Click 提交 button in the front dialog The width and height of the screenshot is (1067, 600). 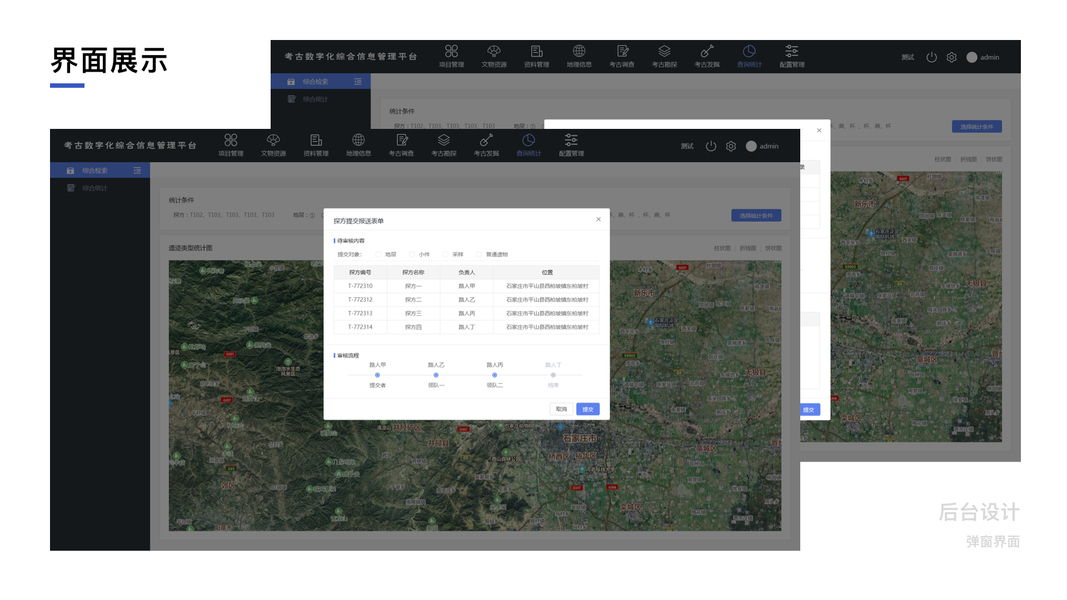(588, 410)
